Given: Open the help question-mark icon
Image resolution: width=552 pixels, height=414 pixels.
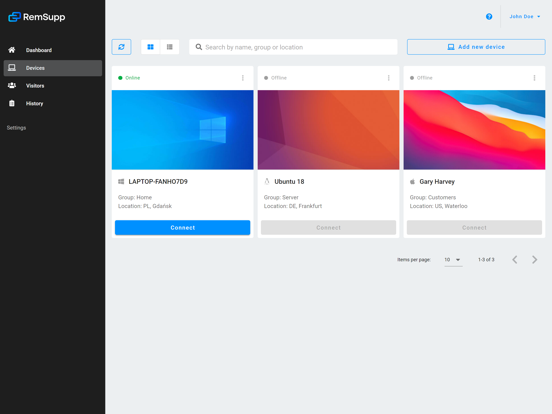Looking at the screenshot, I should coord(489,17).
